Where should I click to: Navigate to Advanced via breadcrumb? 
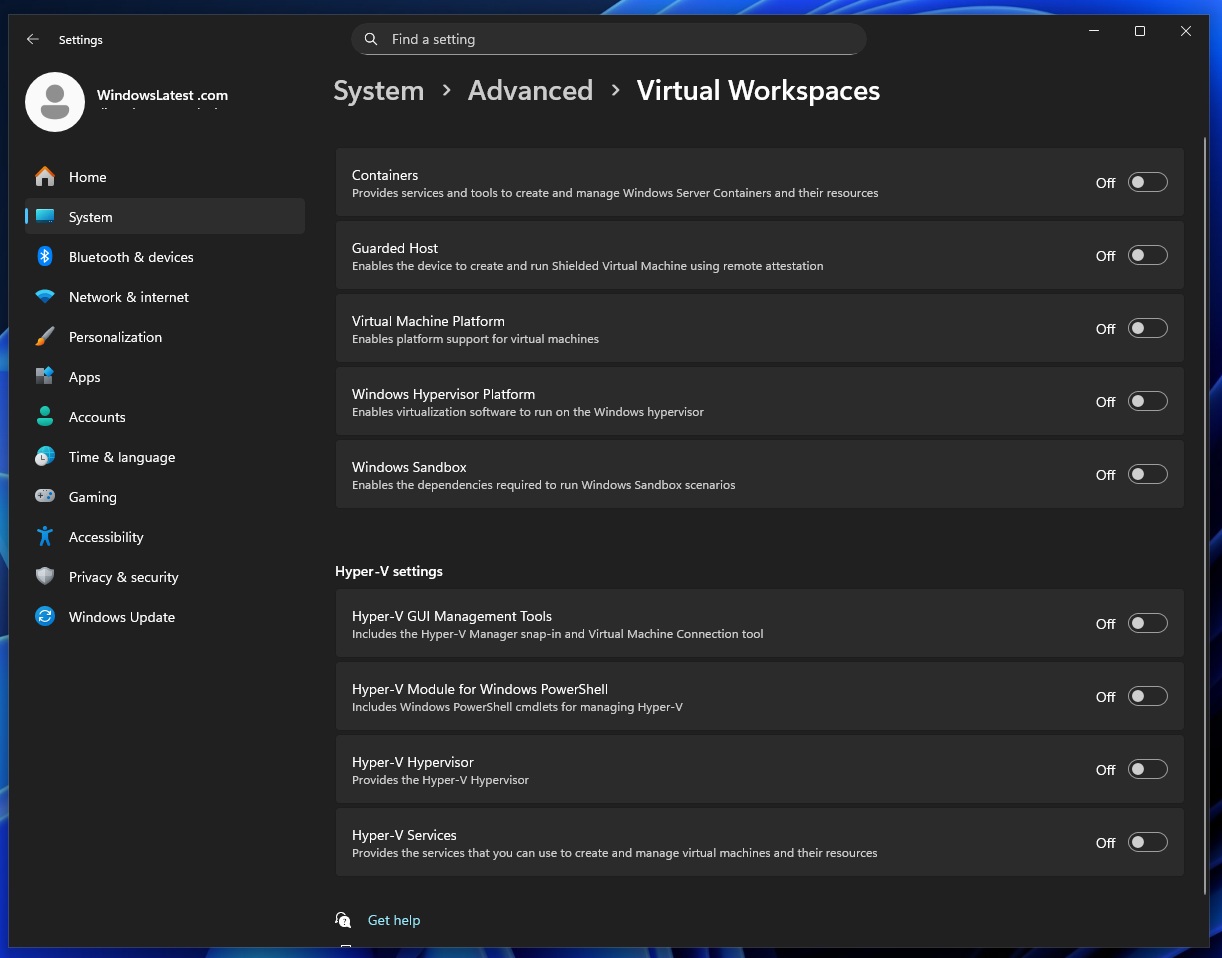pyautogui.click(x=530, y=90)
